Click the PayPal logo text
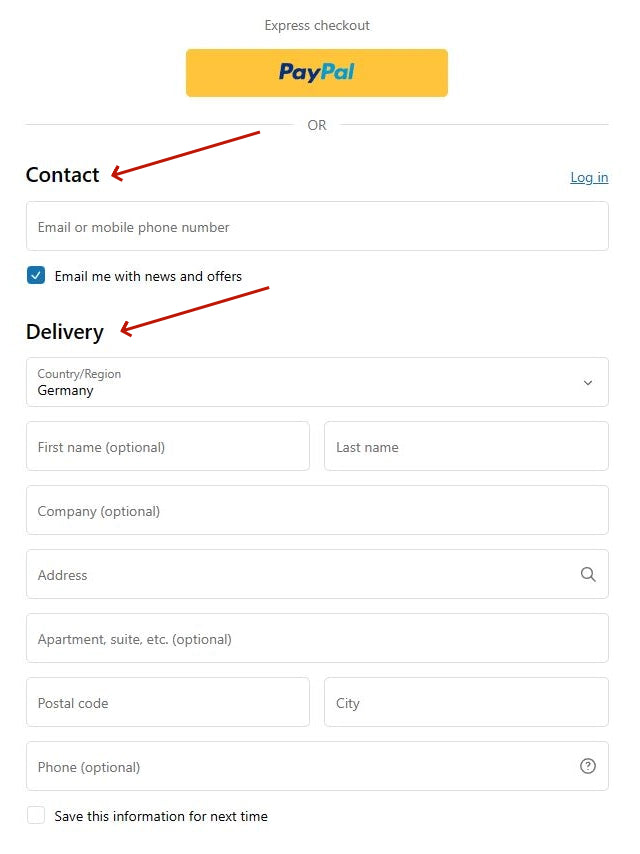Image resolution: width=640 pixels, height=854 pixels. point(316,72)
